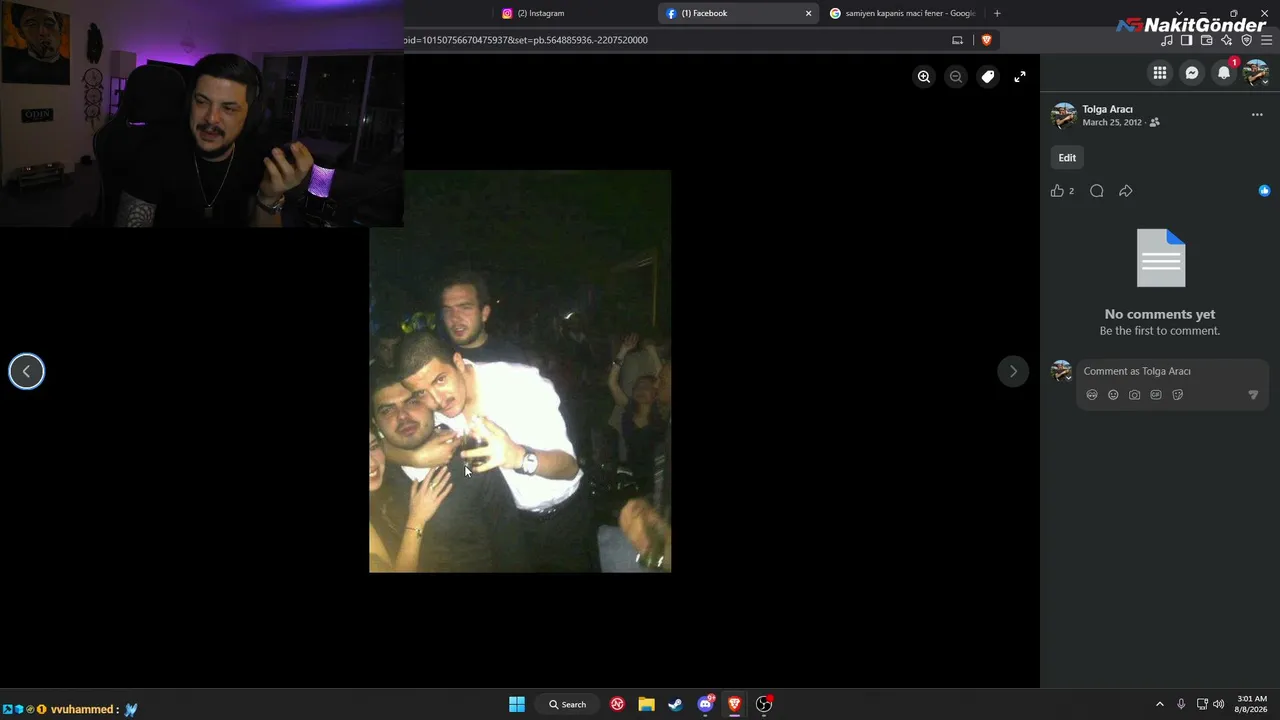Open poster's profile picture next to name
This screenshot has width=1280, height=720.
[1064, 115]
